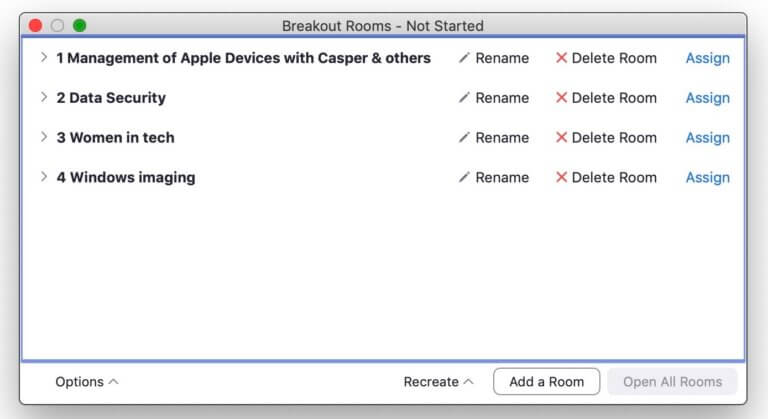The width and height of the screenshot is (768, 419).
Task: Assign participants to Windows imaging room
Action: (707, 177)
